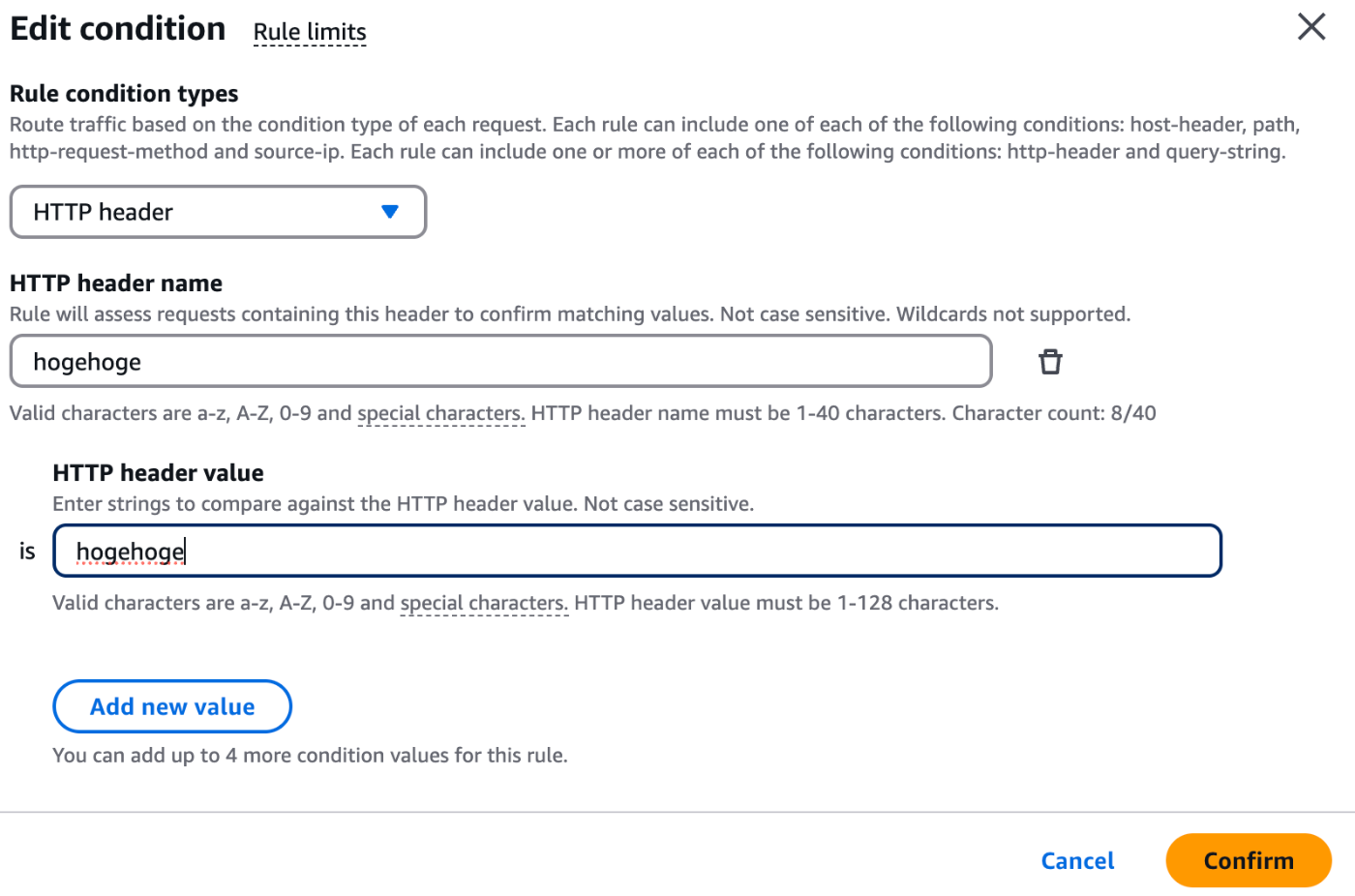Click the HTTP header value label
The width and height of the screenshot is (1355, 896).
[x=158, y=473]
